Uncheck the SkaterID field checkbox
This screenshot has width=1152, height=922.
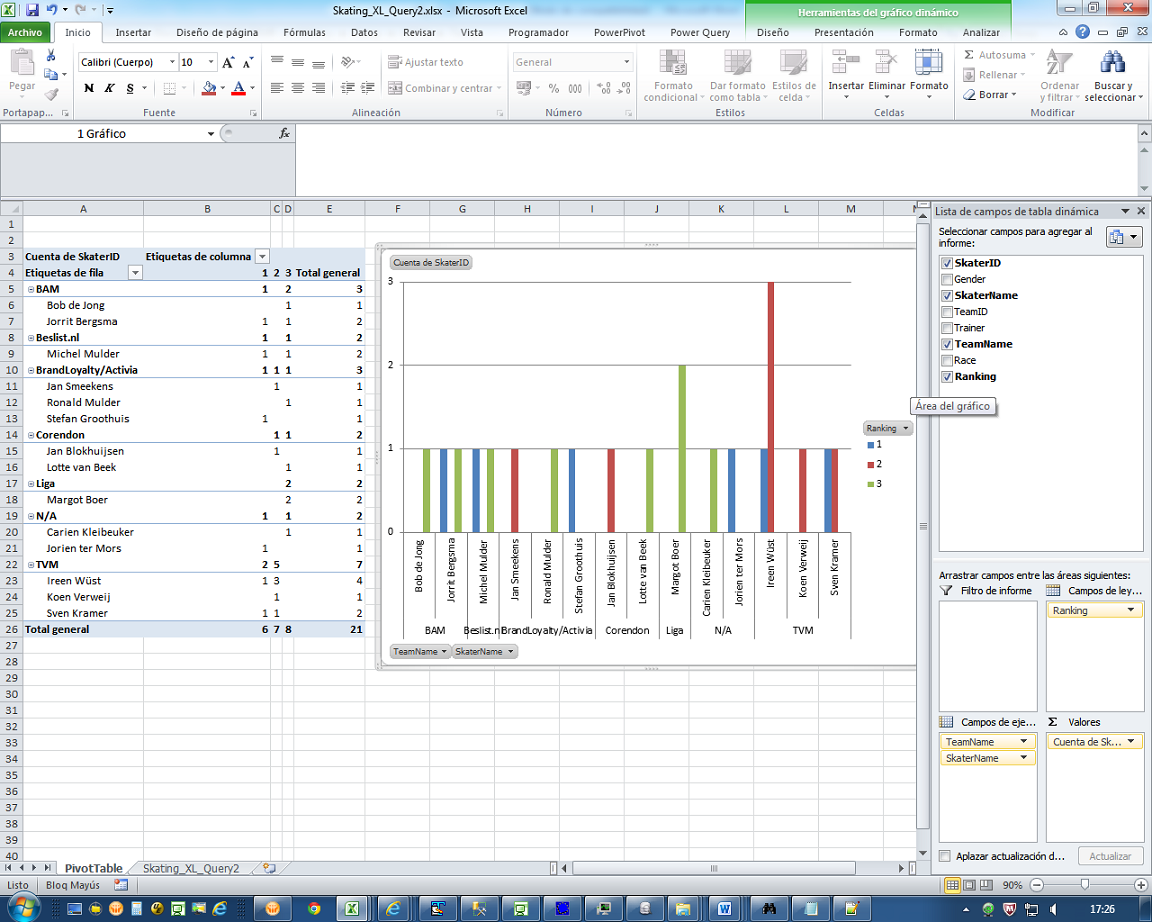tap(947, 263)
